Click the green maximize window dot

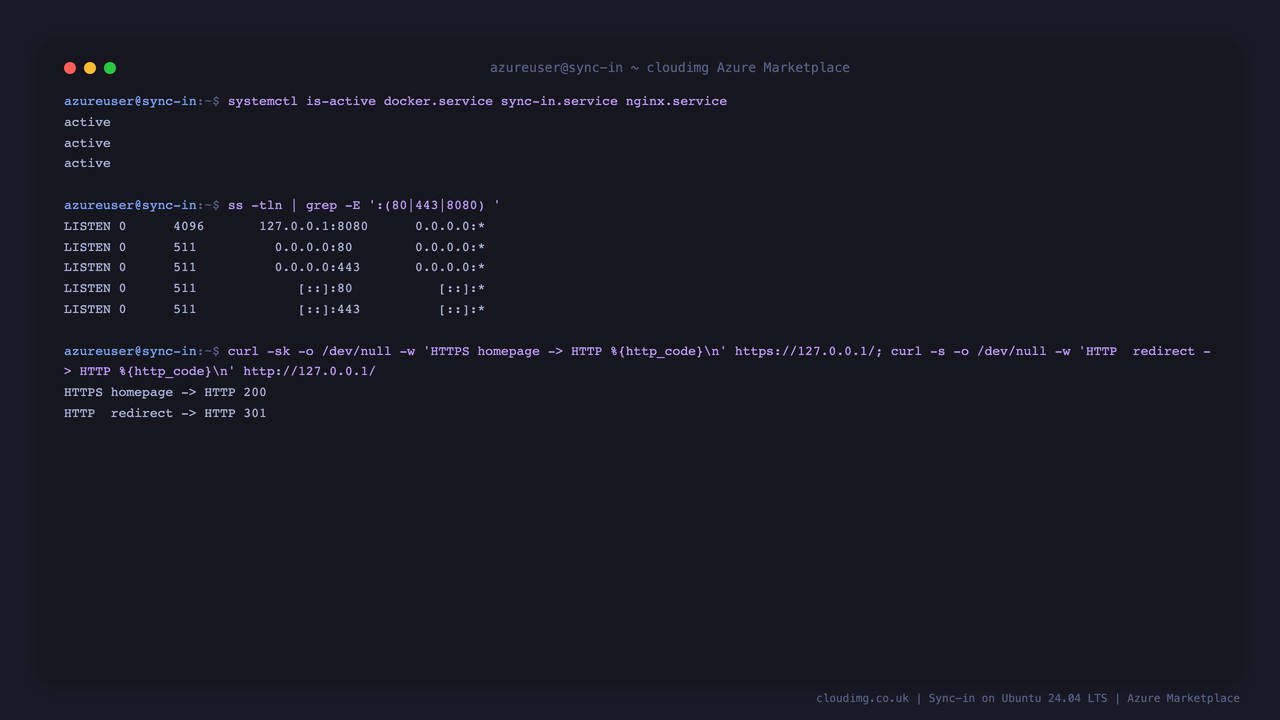point(110,68)
